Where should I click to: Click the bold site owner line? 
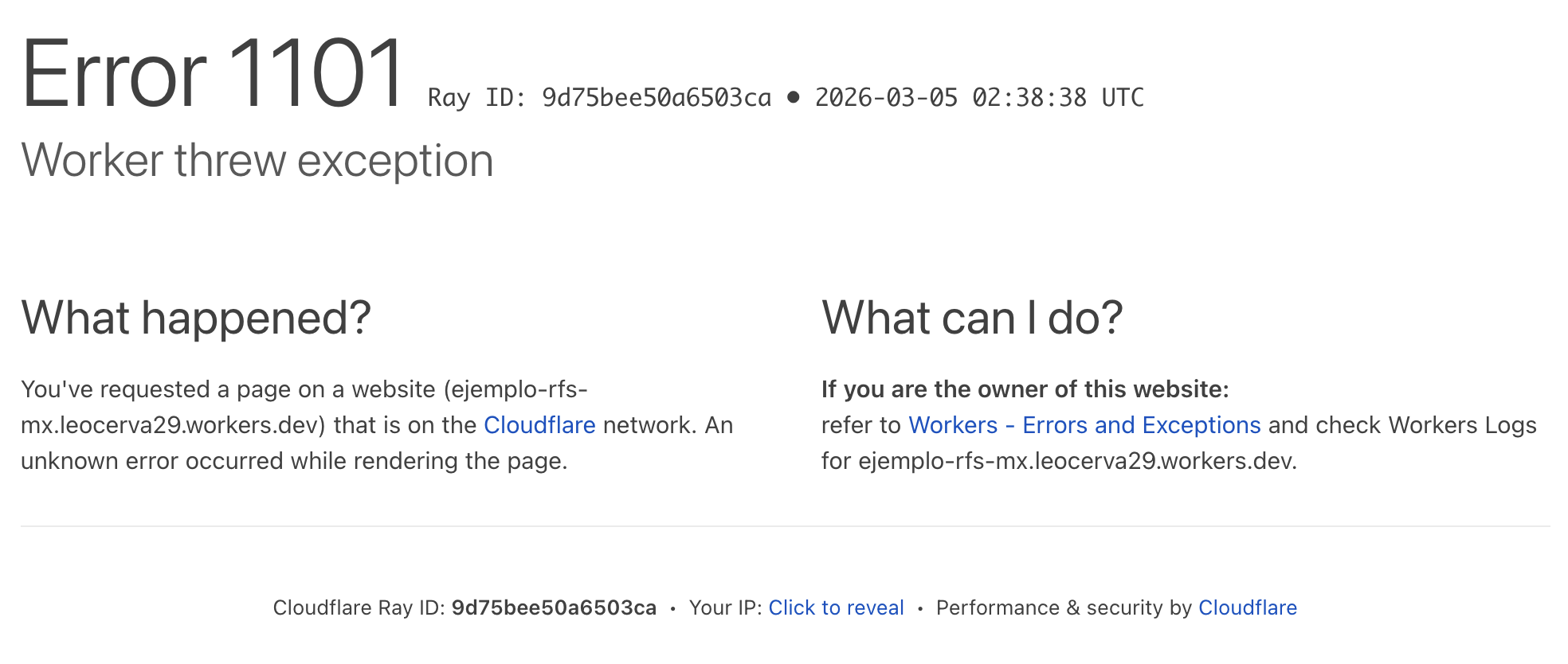pyautogui.click(x=1025, y=389)
